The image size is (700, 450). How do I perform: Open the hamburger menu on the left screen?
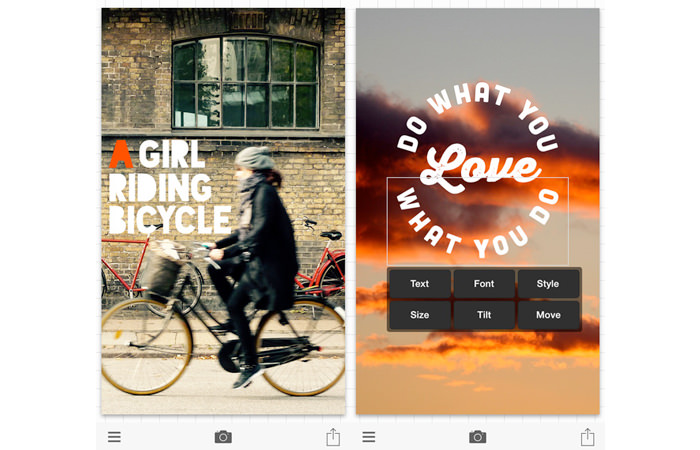pos(114,437)
